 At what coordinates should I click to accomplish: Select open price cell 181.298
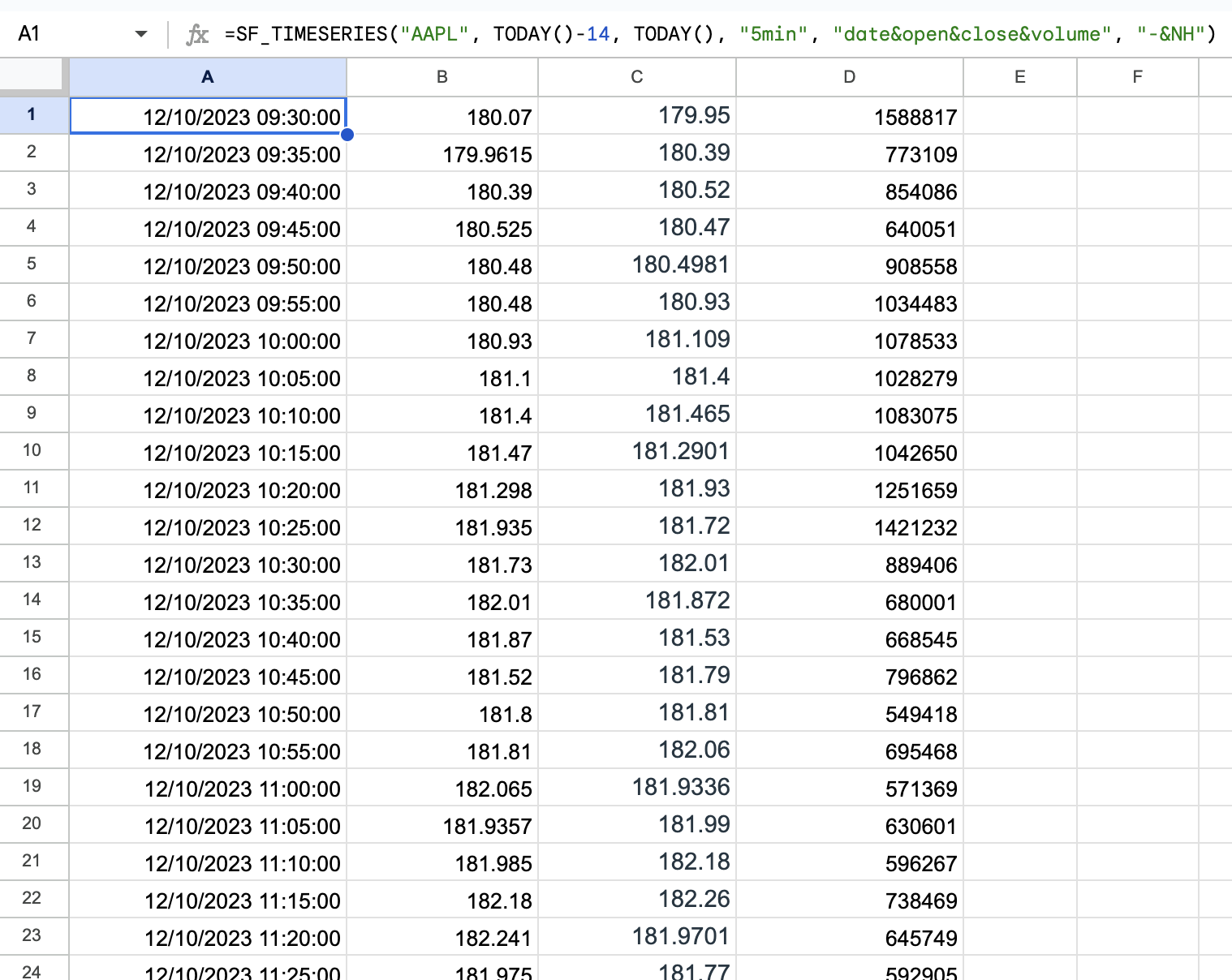point(442,489)
